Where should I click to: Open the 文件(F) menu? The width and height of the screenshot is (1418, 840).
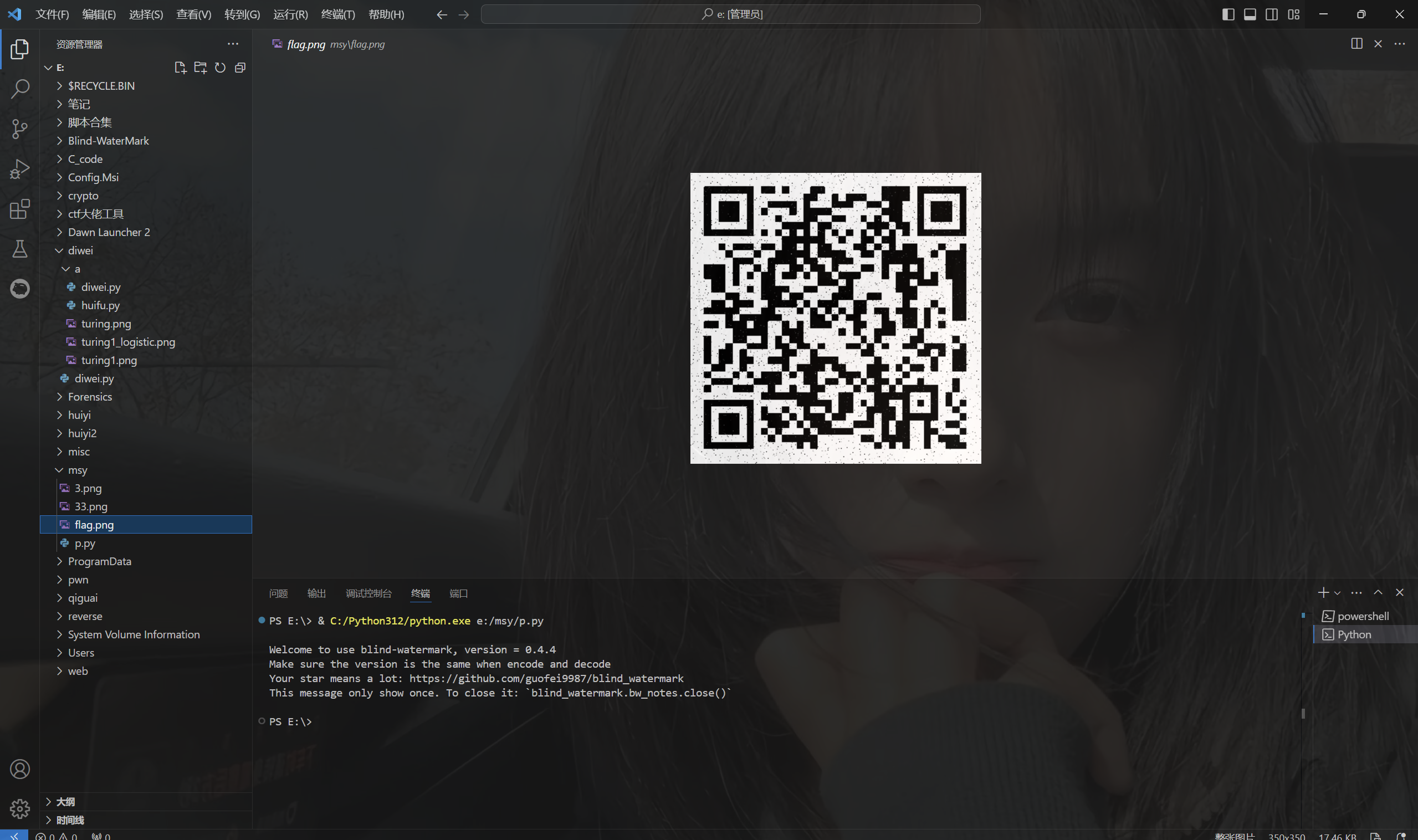pyautogui.click(x=52, y=14)
